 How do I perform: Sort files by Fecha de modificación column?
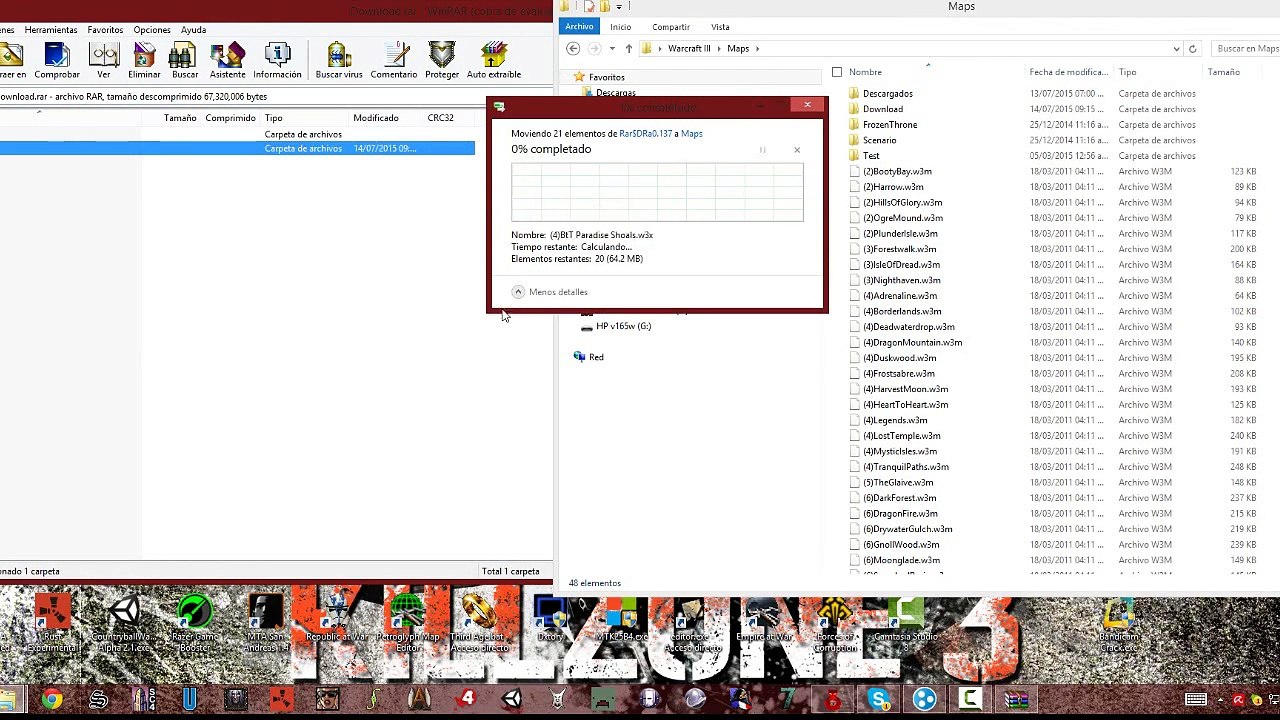(x=1068, y=72)
